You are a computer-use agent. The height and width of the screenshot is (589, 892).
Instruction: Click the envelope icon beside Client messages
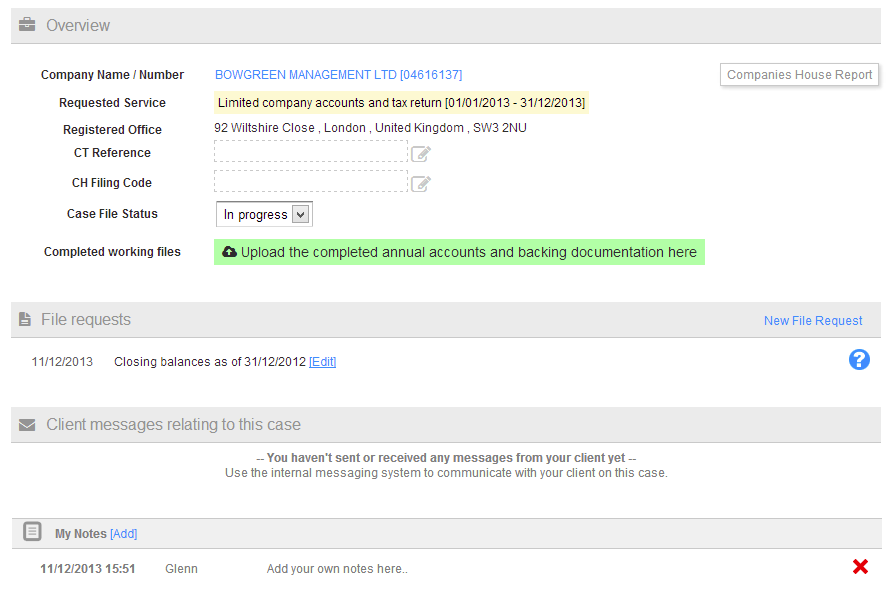(27, 425)
